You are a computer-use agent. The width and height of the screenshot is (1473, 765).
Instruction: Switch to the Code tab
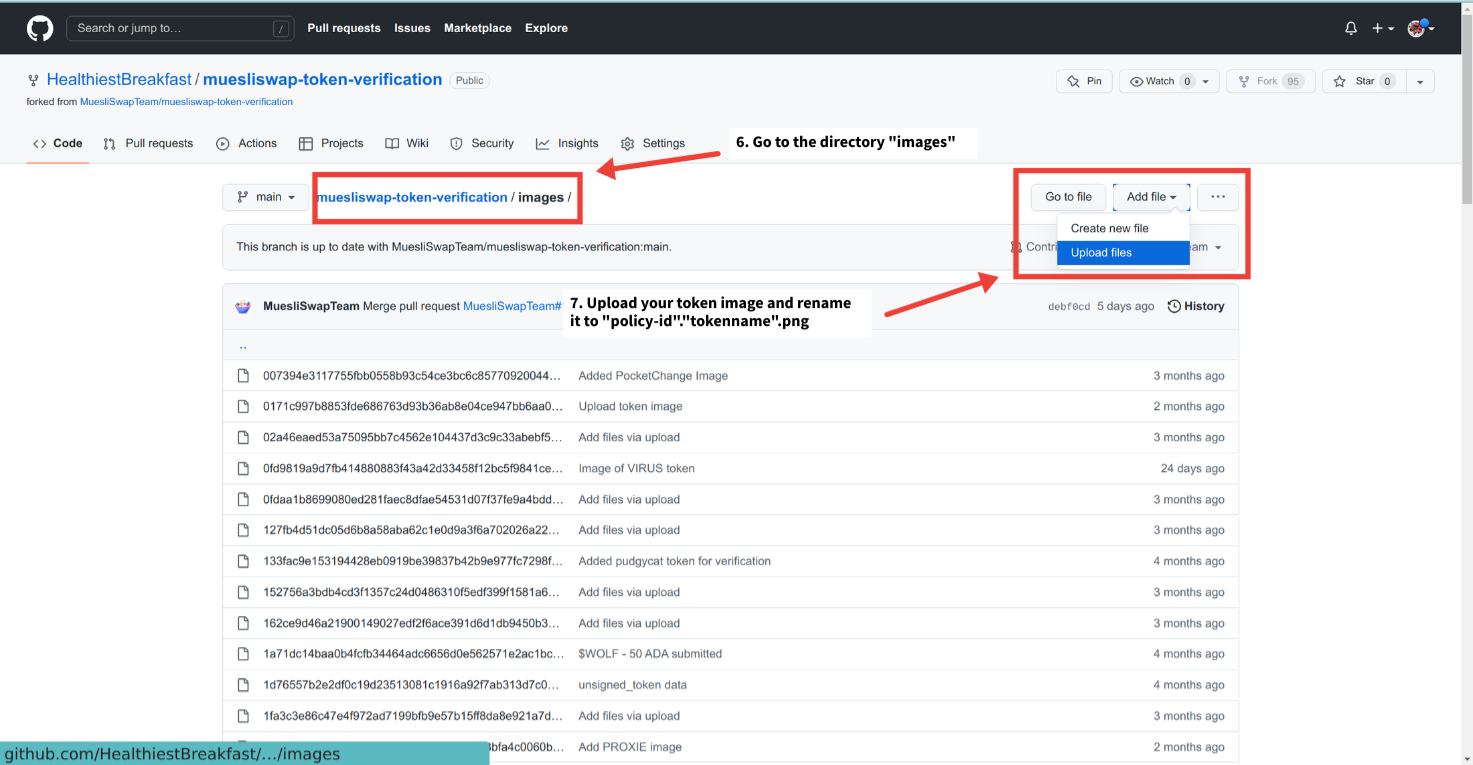click(57, 143)
